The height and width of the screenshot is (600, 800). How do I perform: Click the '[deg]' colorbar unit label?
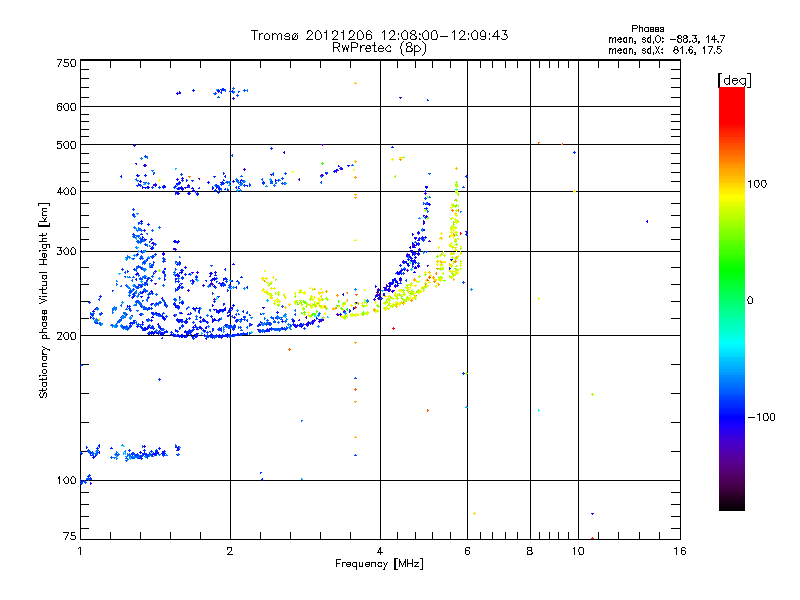pos(734,80)
